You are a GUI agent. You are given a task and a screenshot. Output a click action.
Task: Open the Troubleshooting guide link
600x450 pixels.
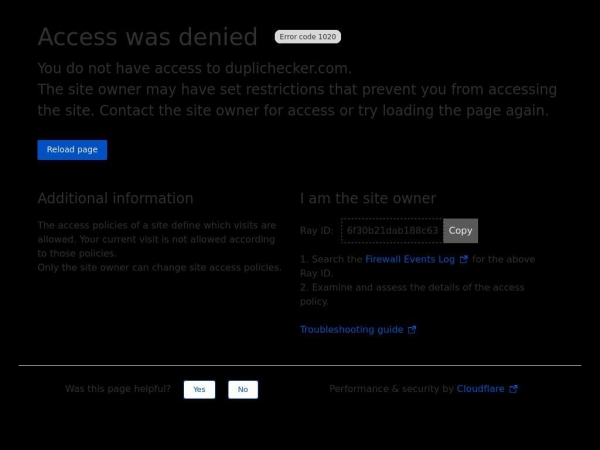[x=351, y=329]
